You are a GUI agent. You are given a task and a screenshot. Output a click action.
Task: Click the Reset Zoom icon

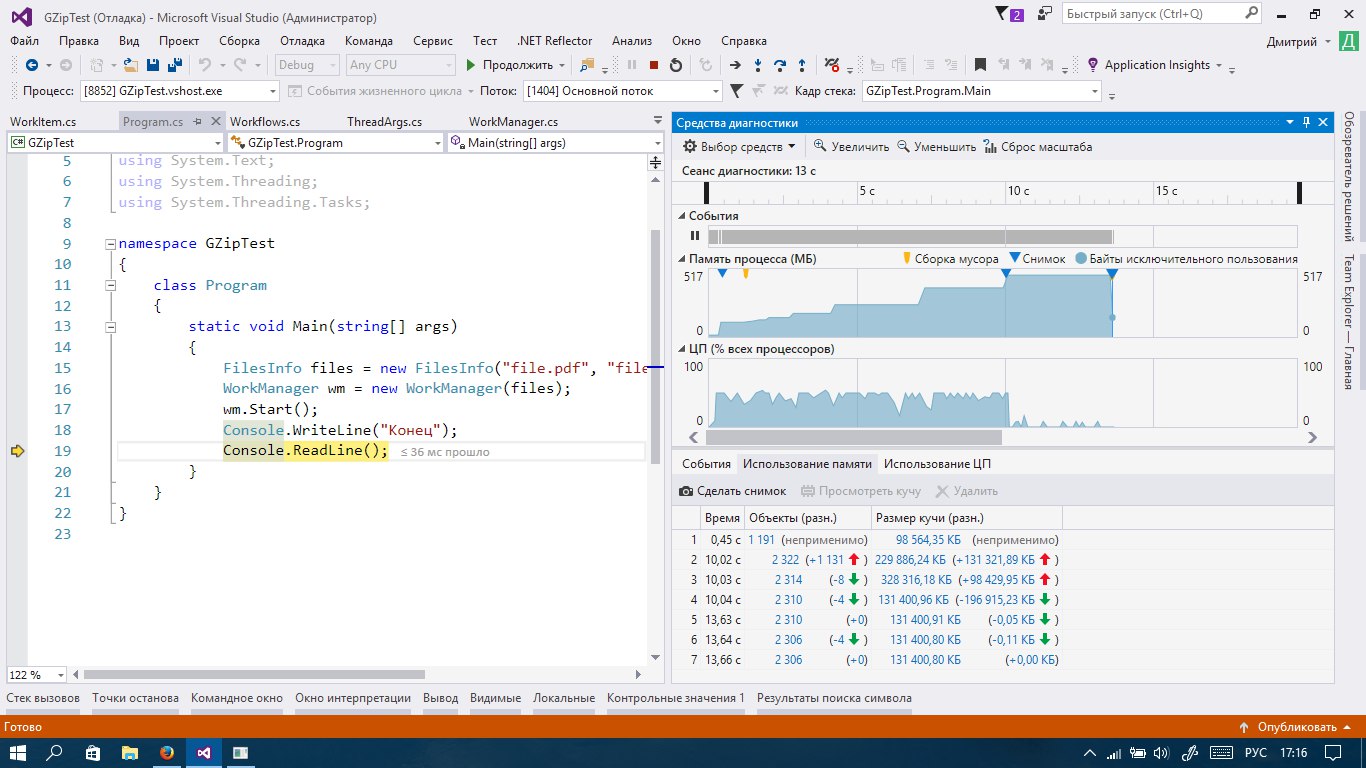(x=990, y=146)
